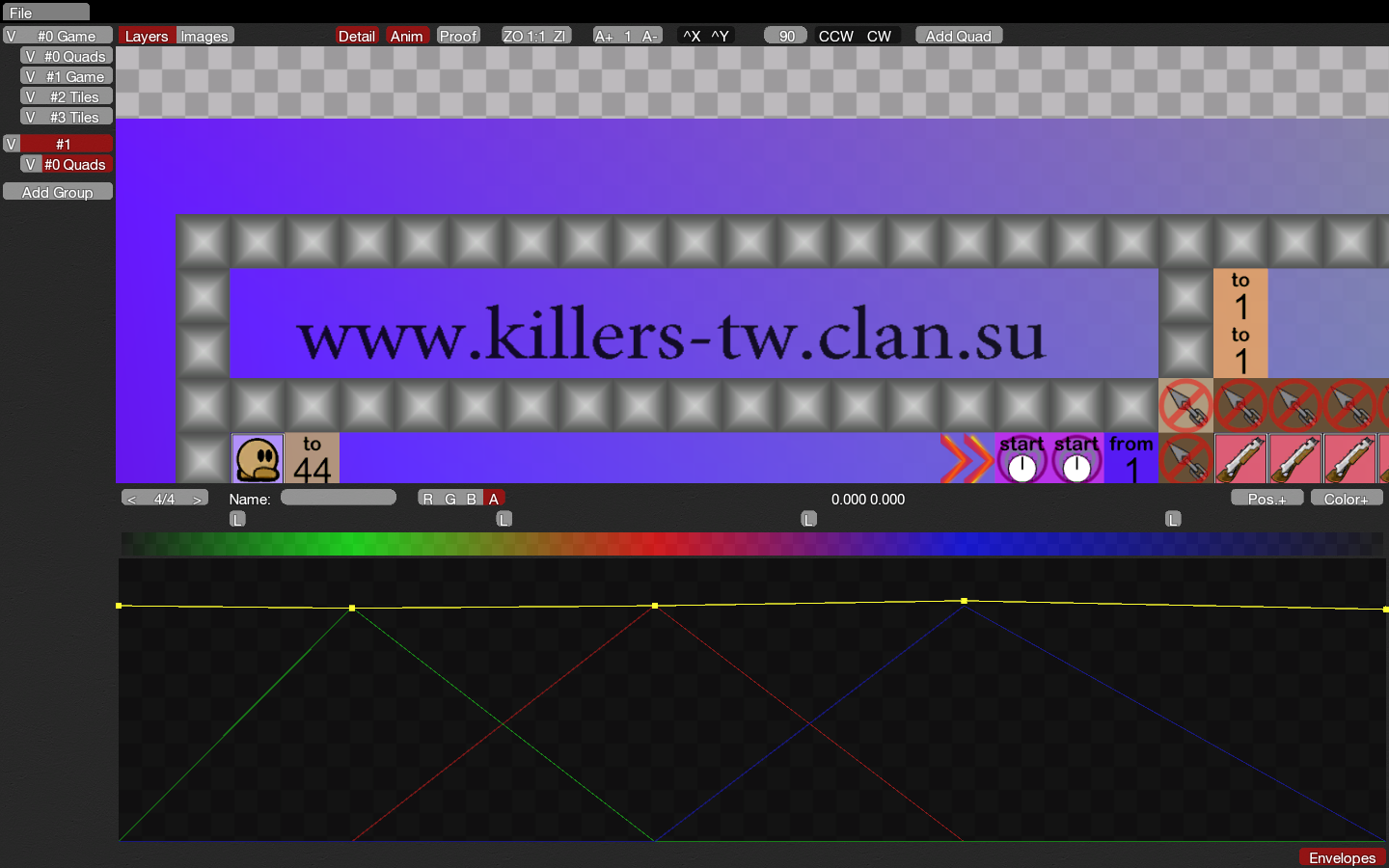
Task: Toggle visibility of group #1
Action: click(x=12, y=144)
